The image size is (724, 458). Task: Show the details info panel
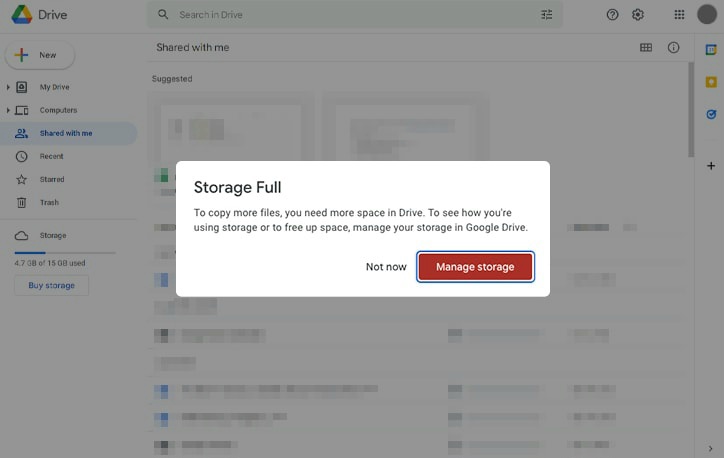click(x=674, y=47)
